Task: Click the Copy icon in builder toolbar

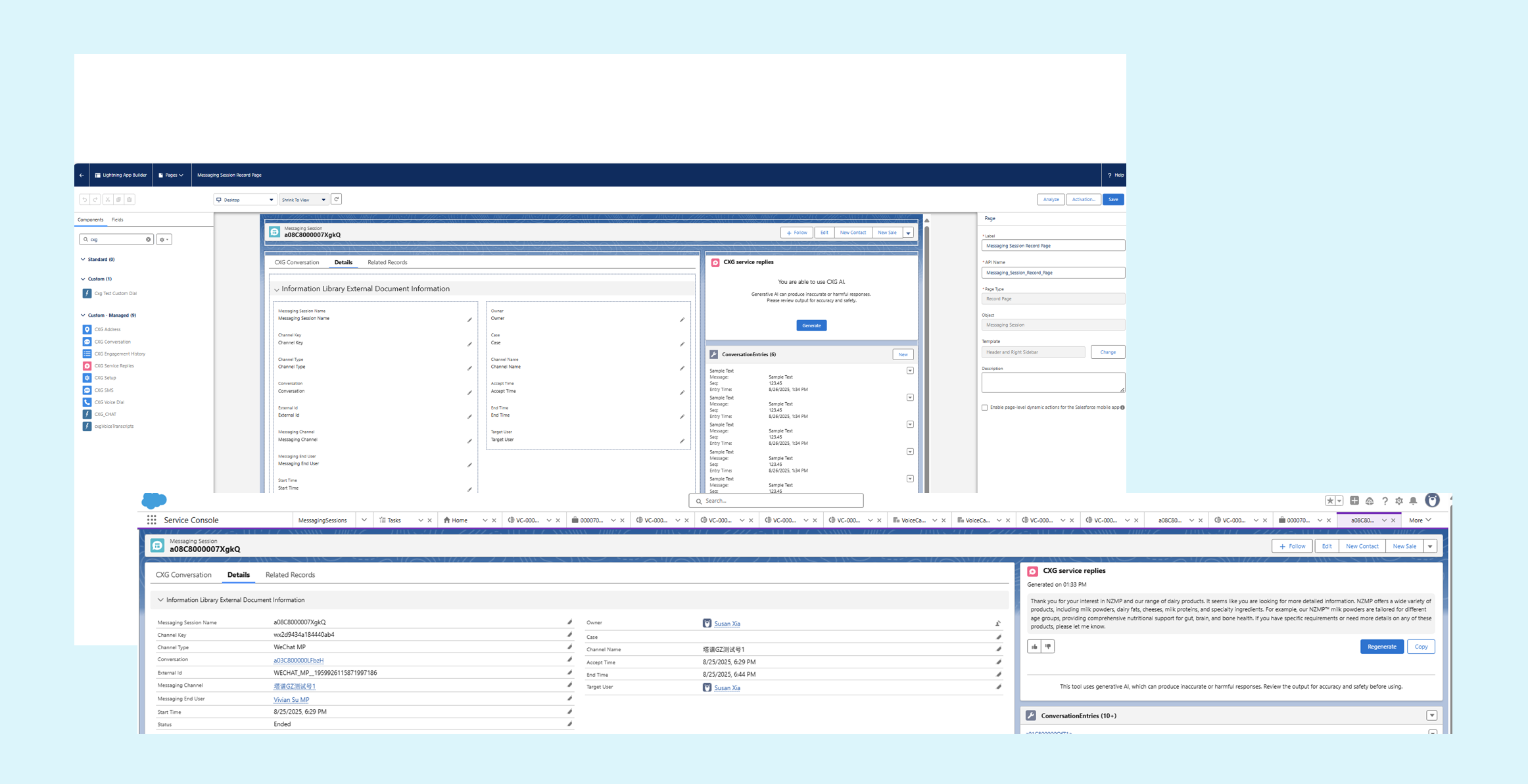Action: [x=118, y=200]
